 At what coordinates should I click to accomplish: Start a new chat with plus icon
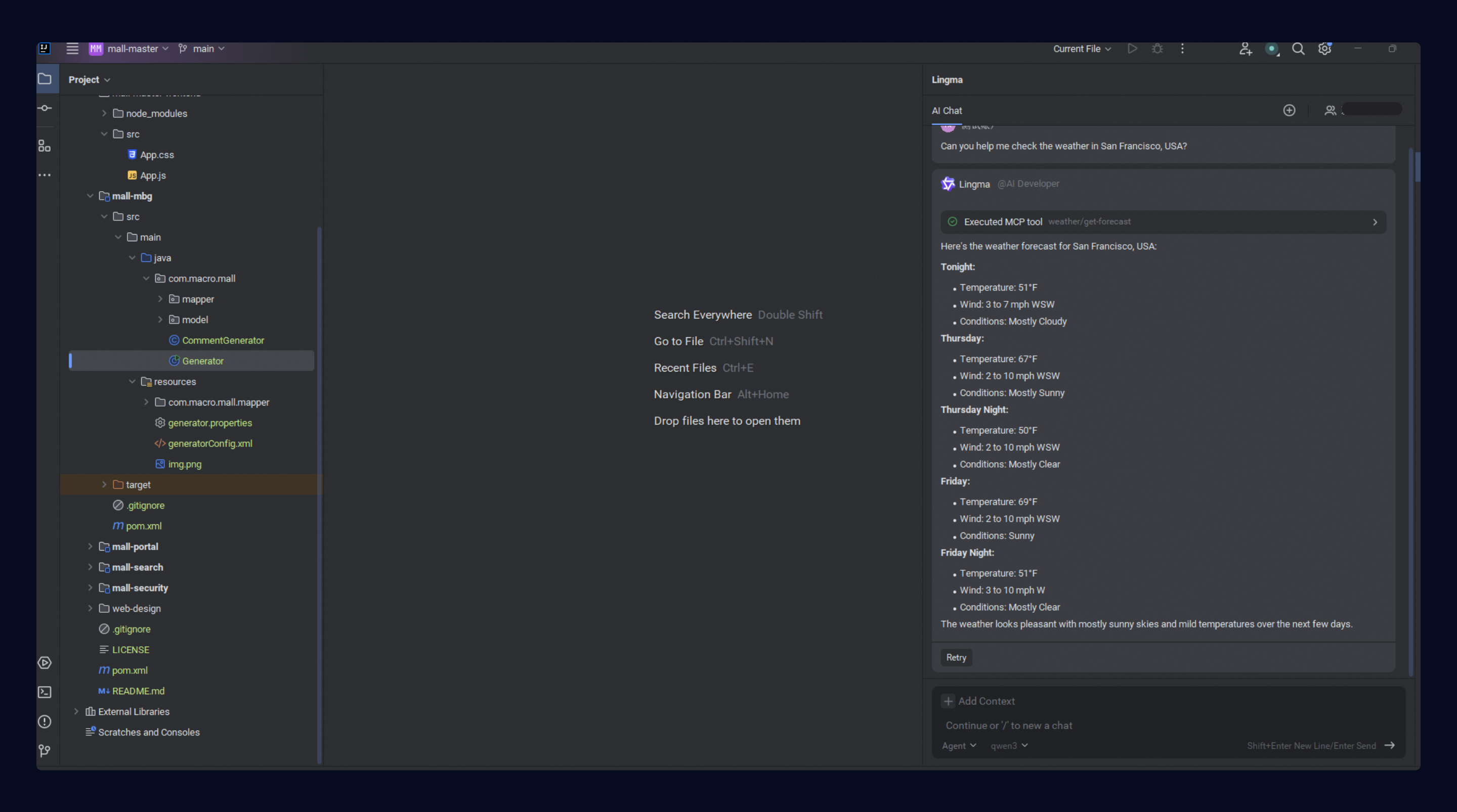1289,110
